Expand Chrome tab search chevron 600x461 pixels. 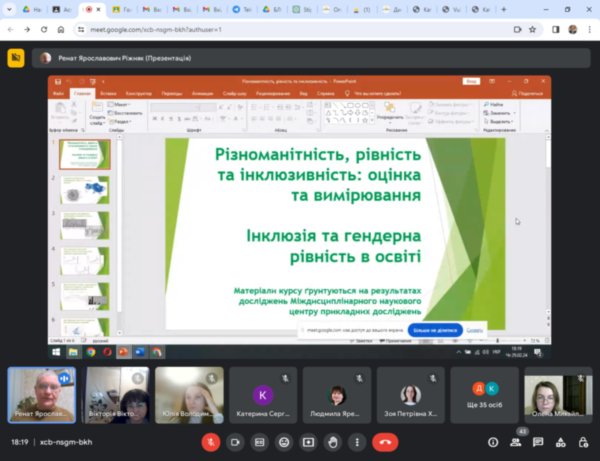[x=10, y=9]
